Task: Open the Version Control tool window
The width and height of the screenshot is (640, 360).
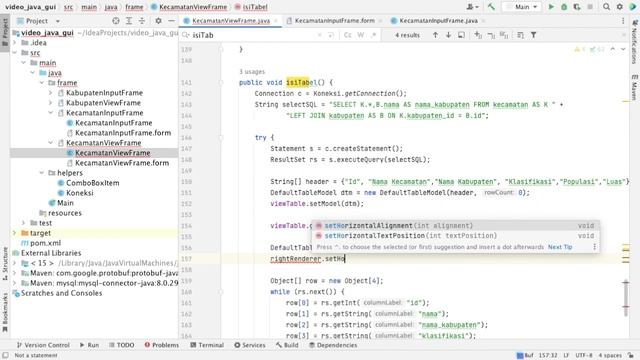Action: [43, 345]
